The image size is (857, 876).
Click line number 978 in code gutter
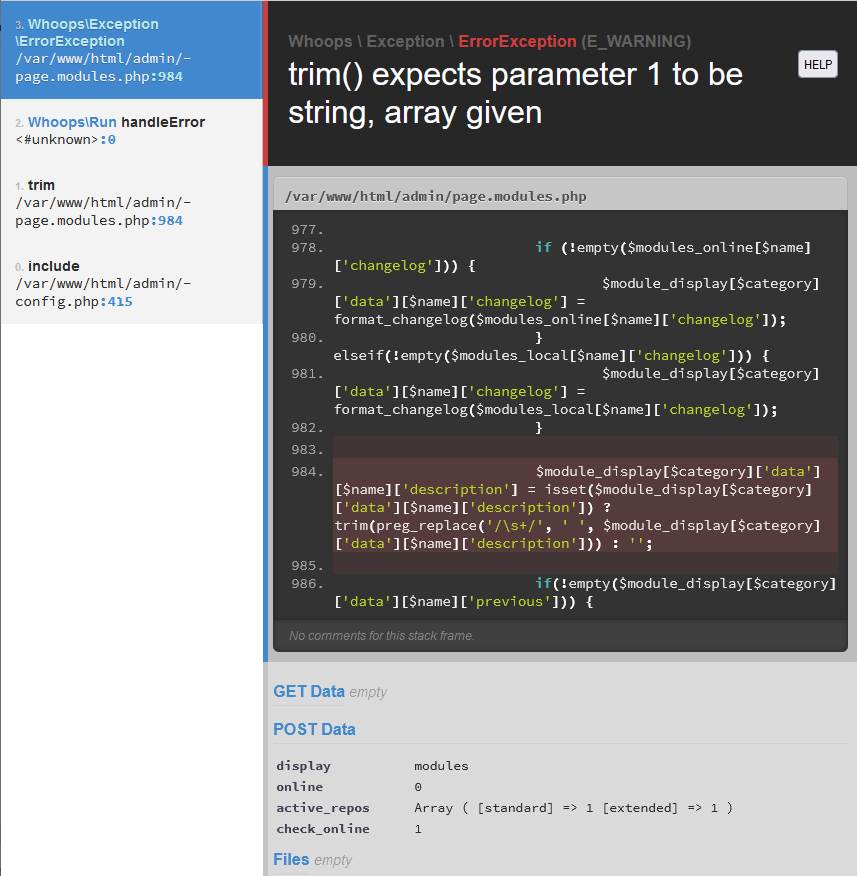click(307, 248)
